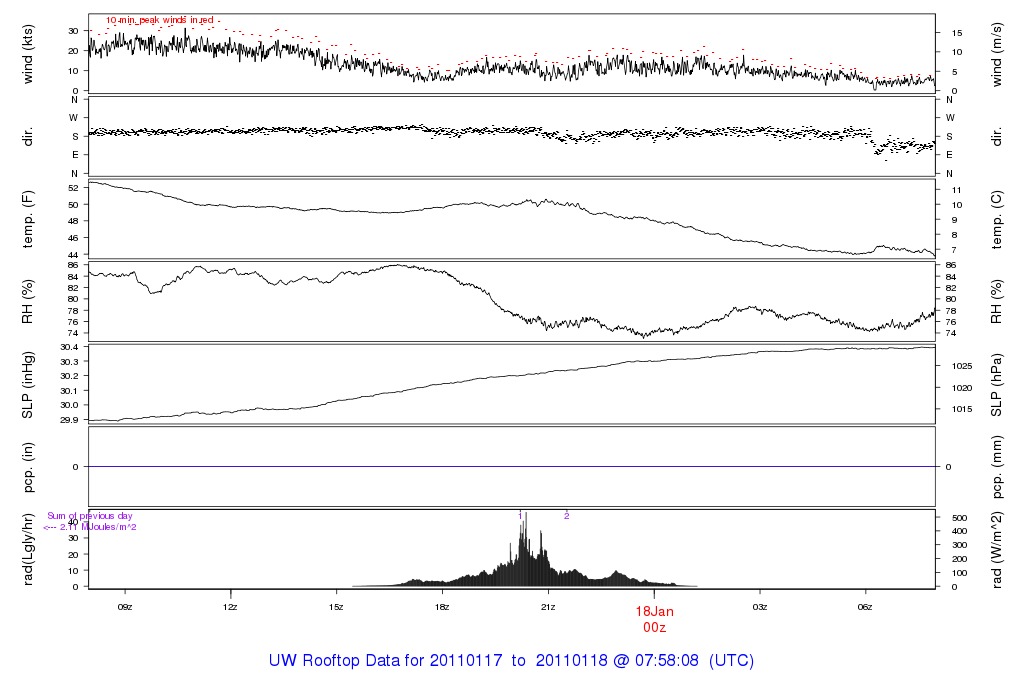Click the '11' temperature C tick value

click(x=957, y=190)
